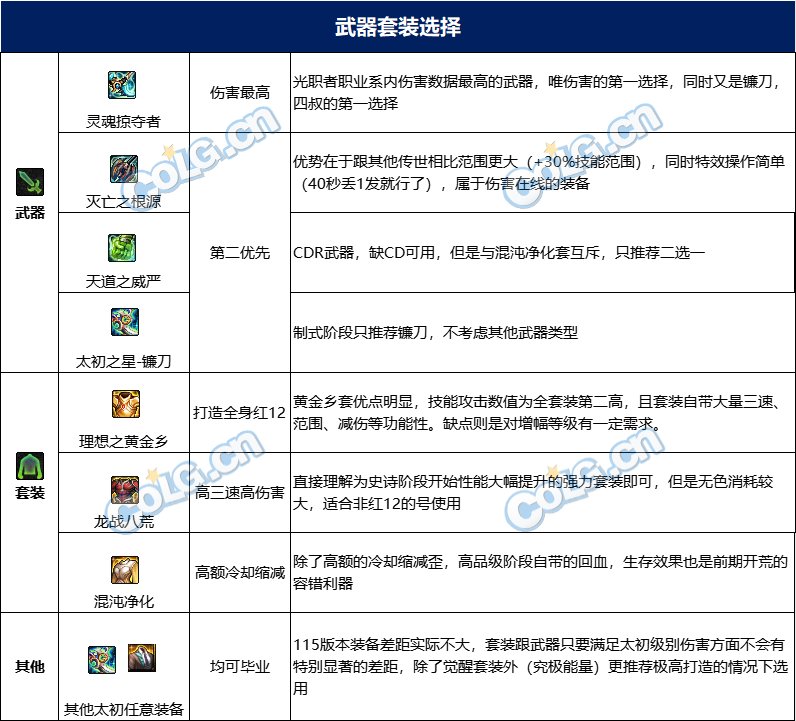This screenshot has width=796, height=721.
Task: Click the 混沌净化 set icon
Action: (123, 569)
